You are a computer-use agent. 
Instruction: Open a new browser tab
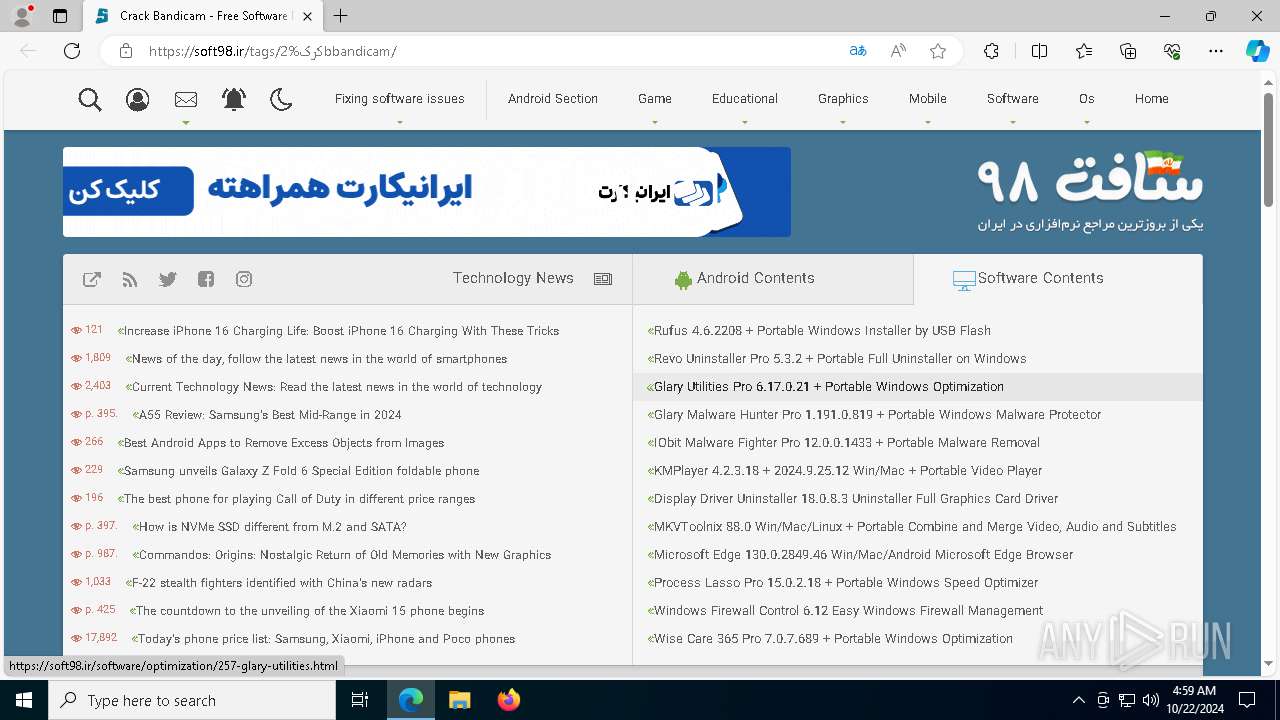pyautogui.click(x=340, y=16)
